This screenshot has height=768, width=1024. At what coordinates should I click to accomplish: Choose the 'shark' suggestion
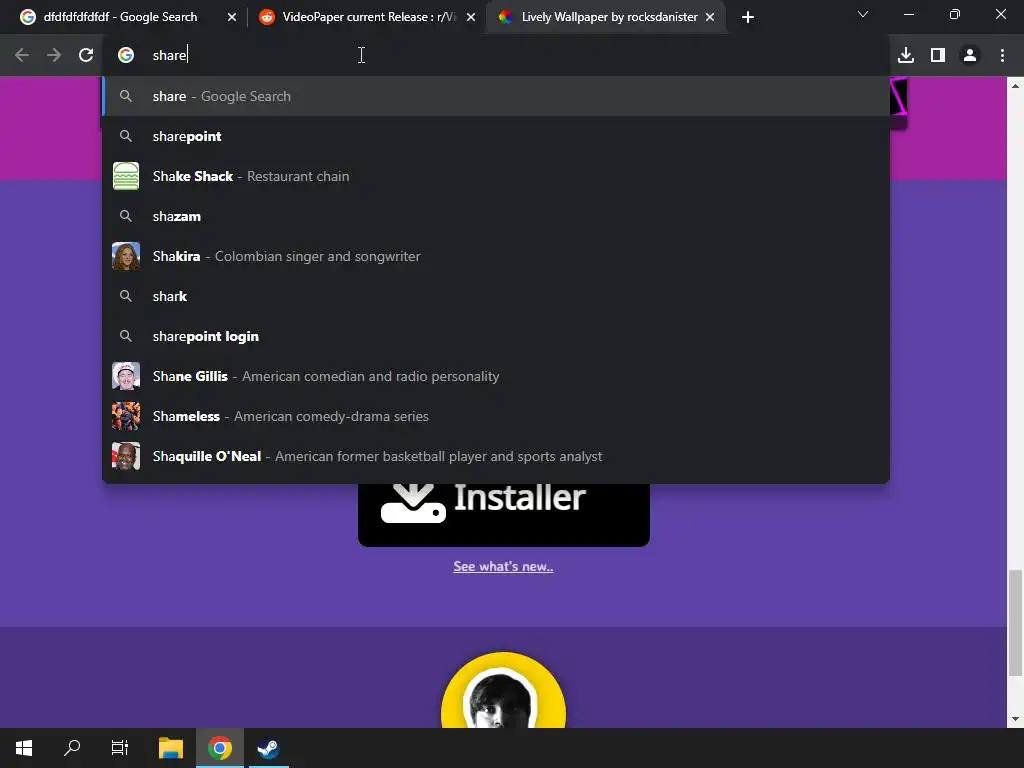click(x=496, y=296)
